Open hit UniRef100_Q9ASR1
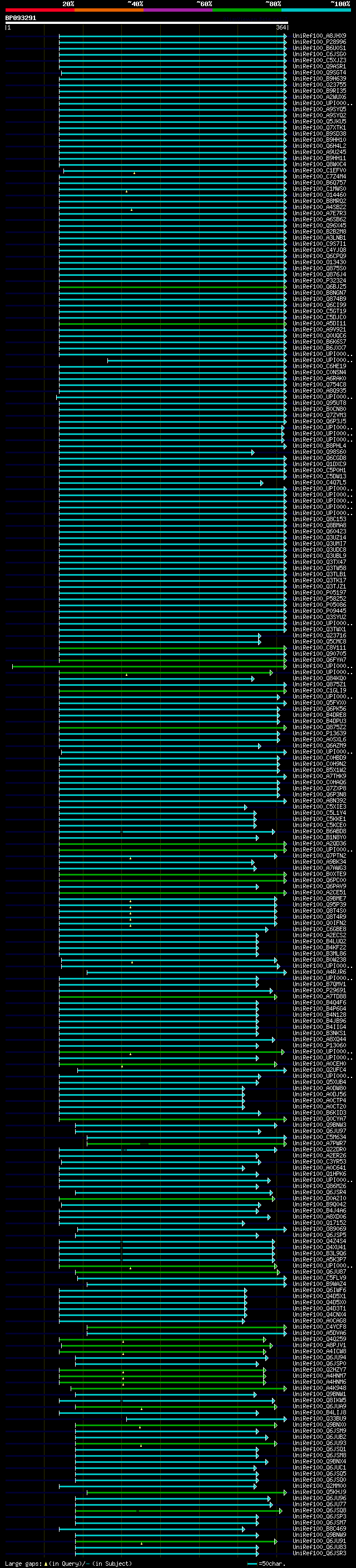 coord(319,66)
